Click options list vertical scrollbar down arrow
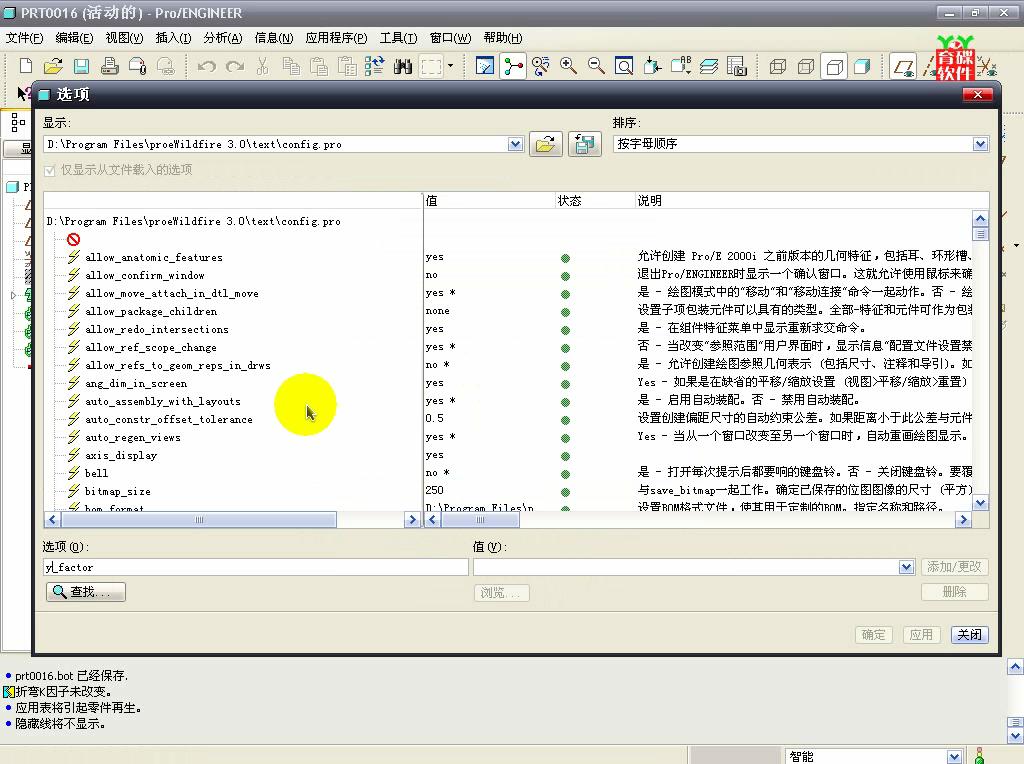 (x=980, y=503)
